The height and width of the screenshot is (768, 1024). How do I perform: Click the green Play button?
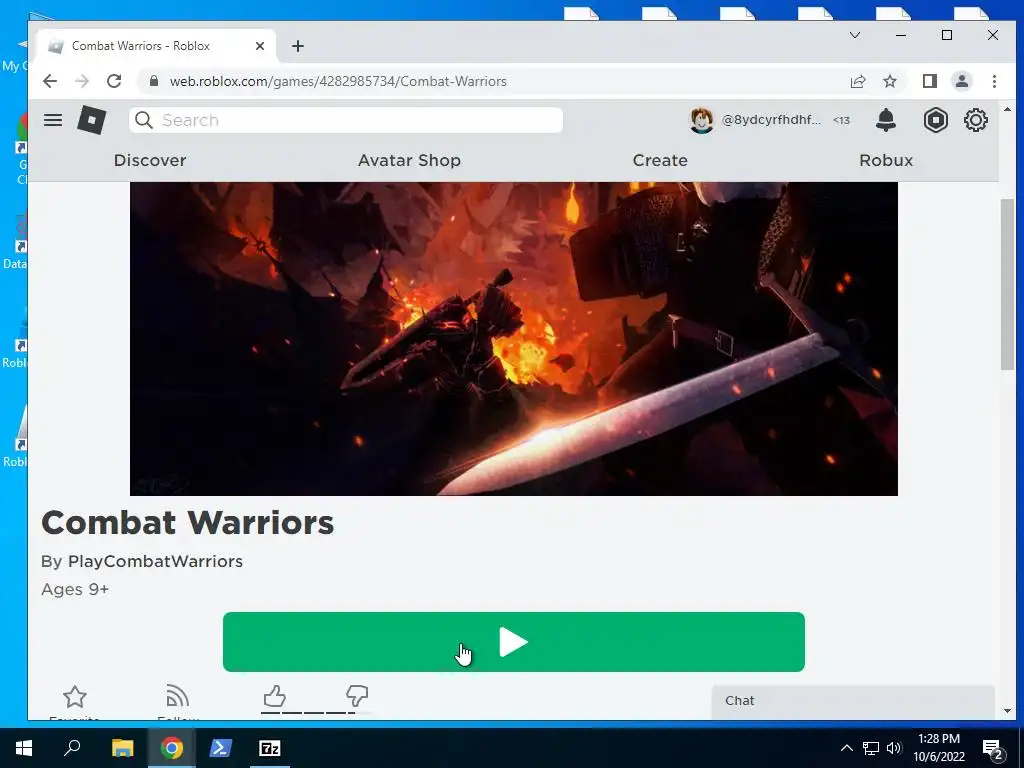point(513,642)
